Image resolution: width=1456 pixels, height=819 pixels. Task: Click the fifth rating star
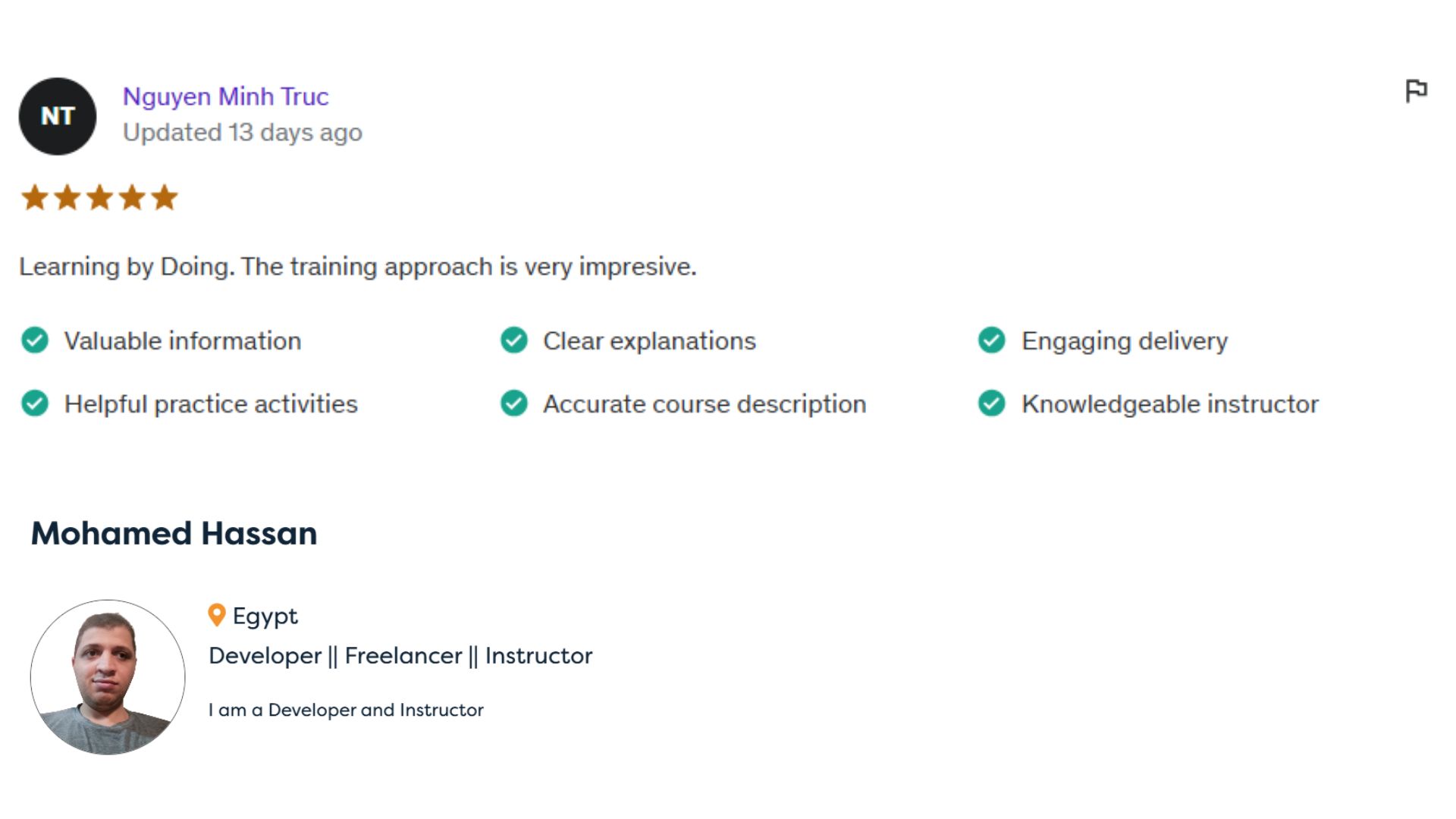pos(164,198)
